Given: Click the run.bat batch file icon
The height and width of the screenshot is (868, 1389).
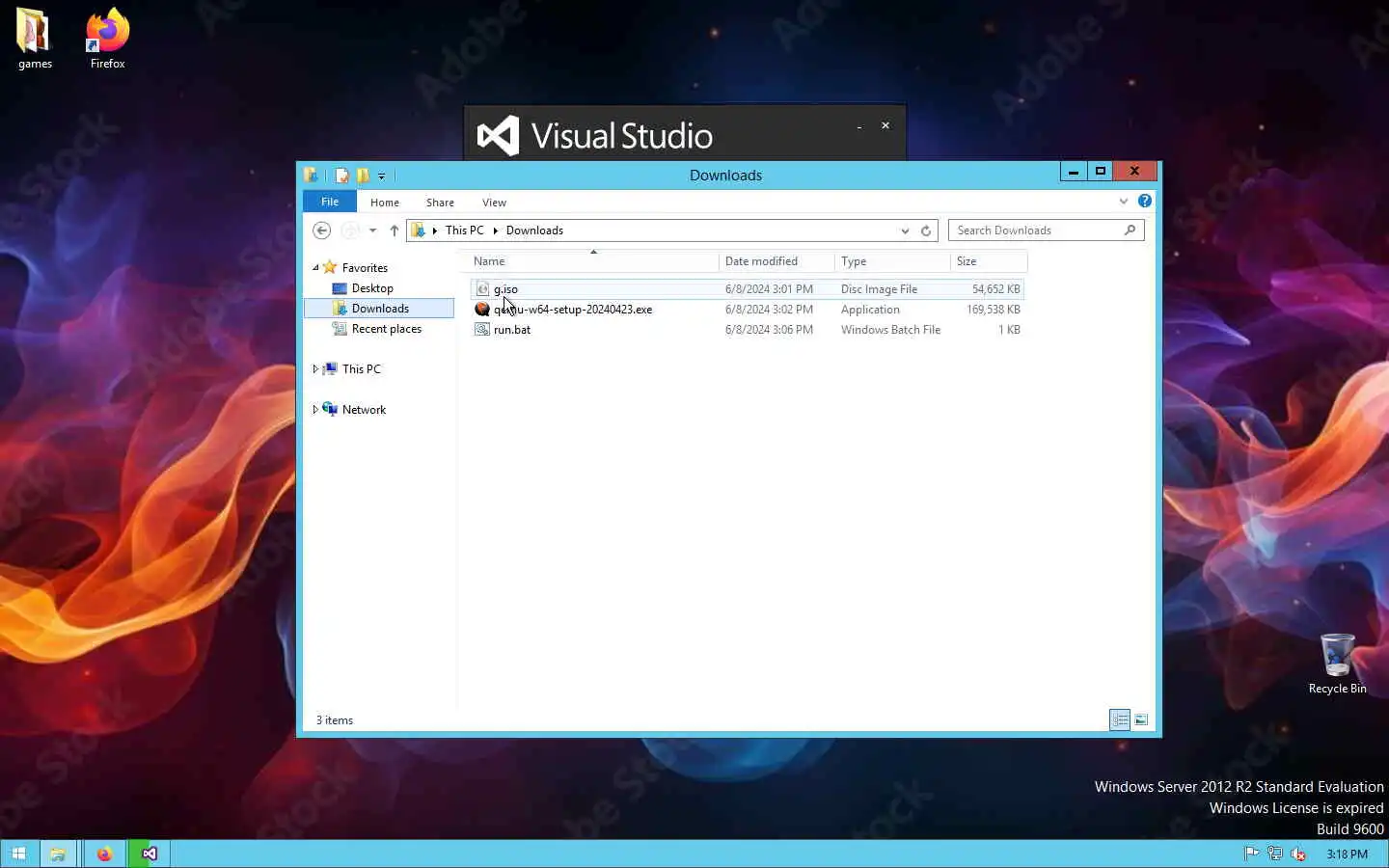Looking at the screenshot, I should point(482,330).
